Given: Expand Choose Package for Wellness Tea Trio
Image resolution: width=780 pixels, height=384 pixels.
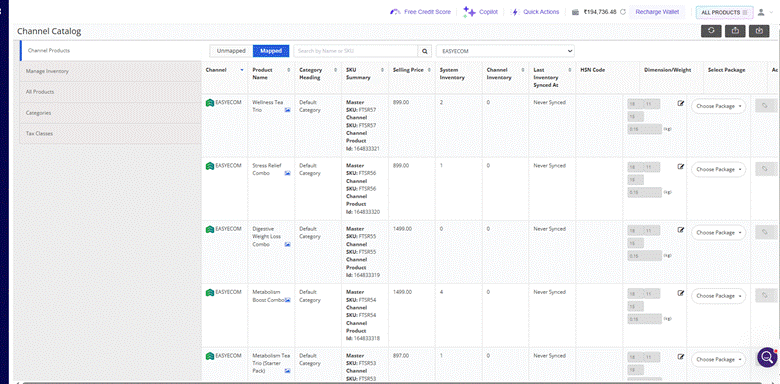Looking at the screenshot, I should click(718, 106).
